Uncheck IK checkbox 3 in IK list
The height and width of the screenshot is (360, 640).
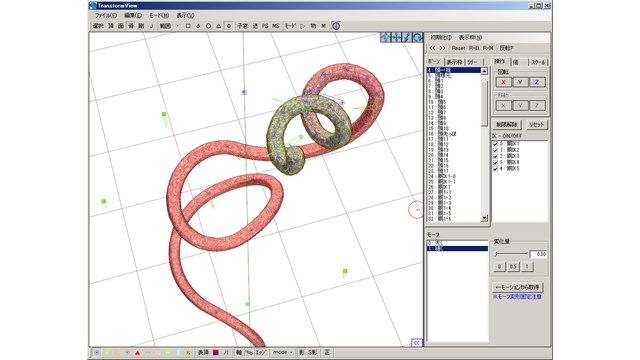tap(495, 162)
